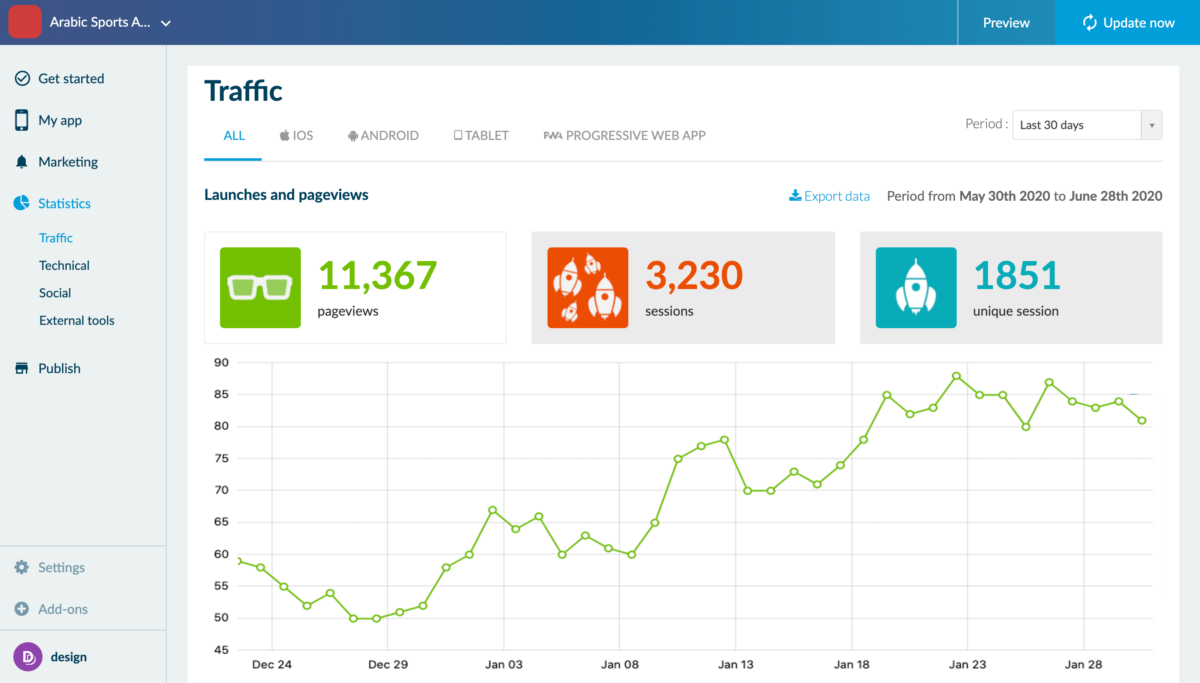Open the Period dropdown
The width and height of the screenshot is (1200, 683).
1087,124
